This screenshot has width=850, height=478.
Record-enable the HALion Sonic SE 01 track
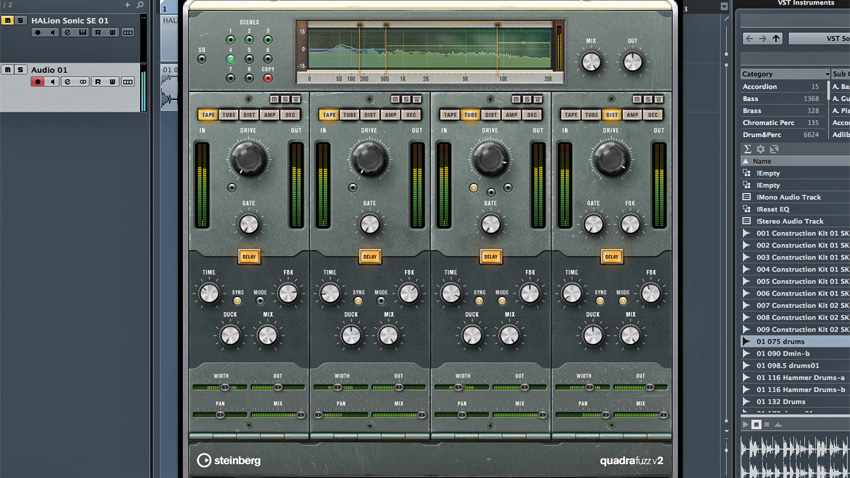(x=37, y=33)
